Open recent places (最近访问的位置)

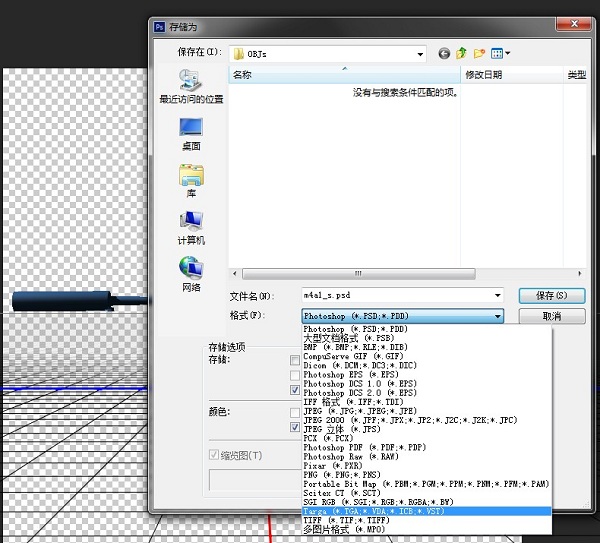click(x=191, y=86)
